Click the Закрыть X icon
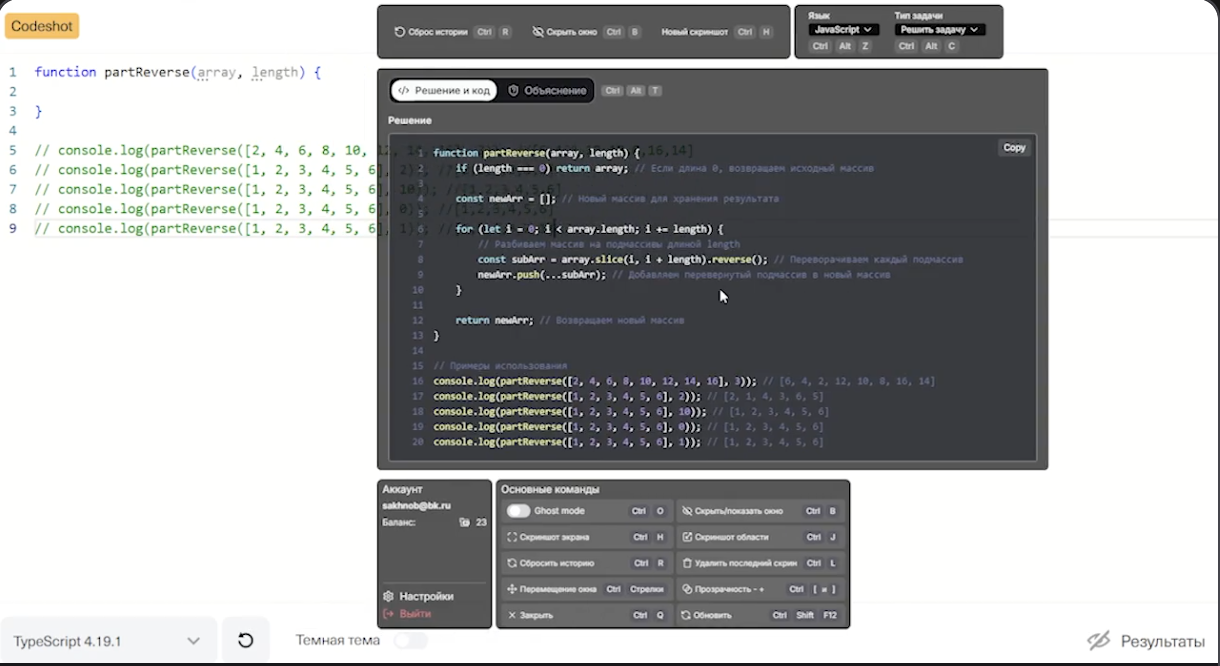This screenshot has width=1220, height=666. point(513,615)
